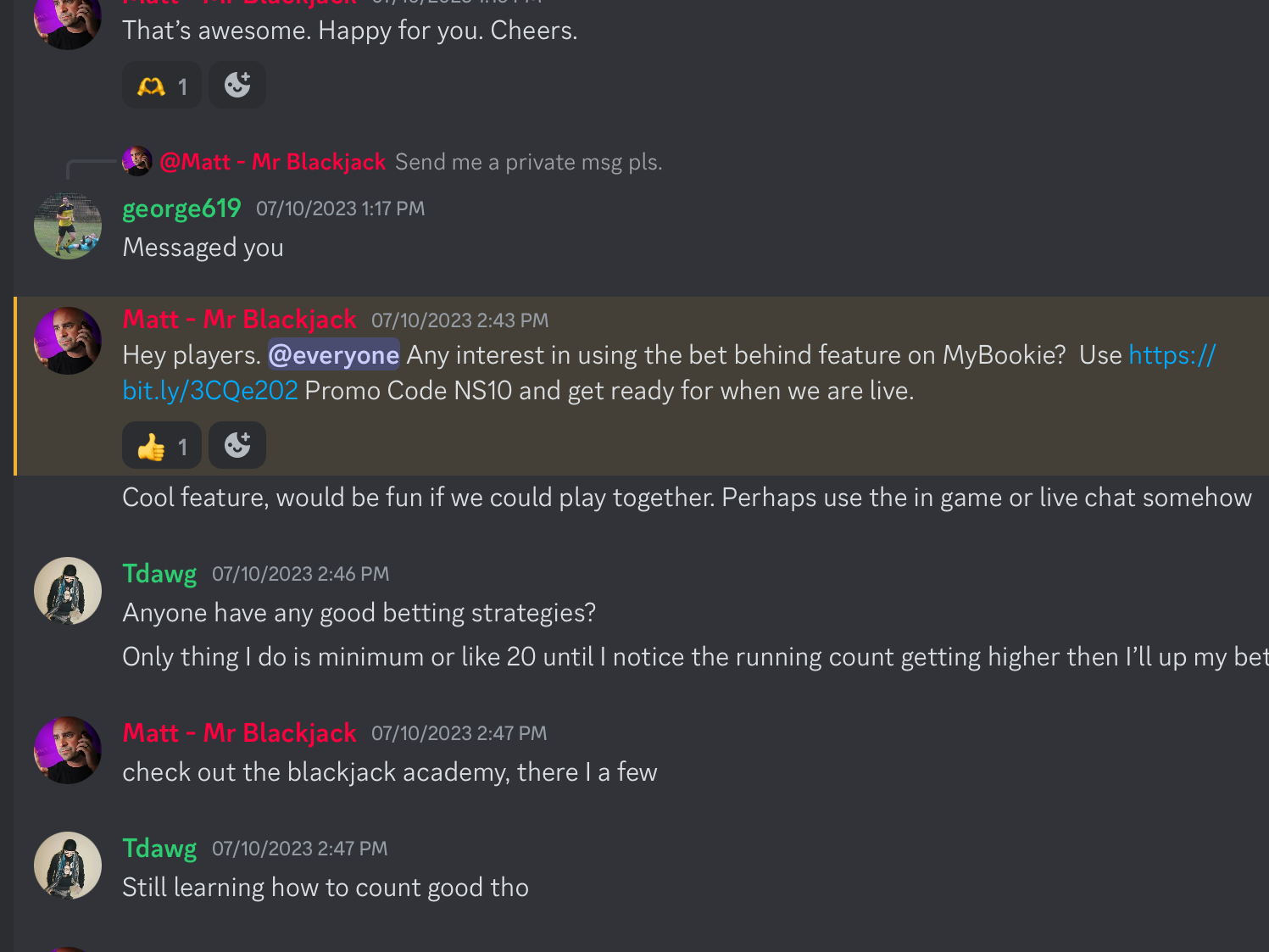Click Tdawg username at 2:46 PM

pos(159,574)
